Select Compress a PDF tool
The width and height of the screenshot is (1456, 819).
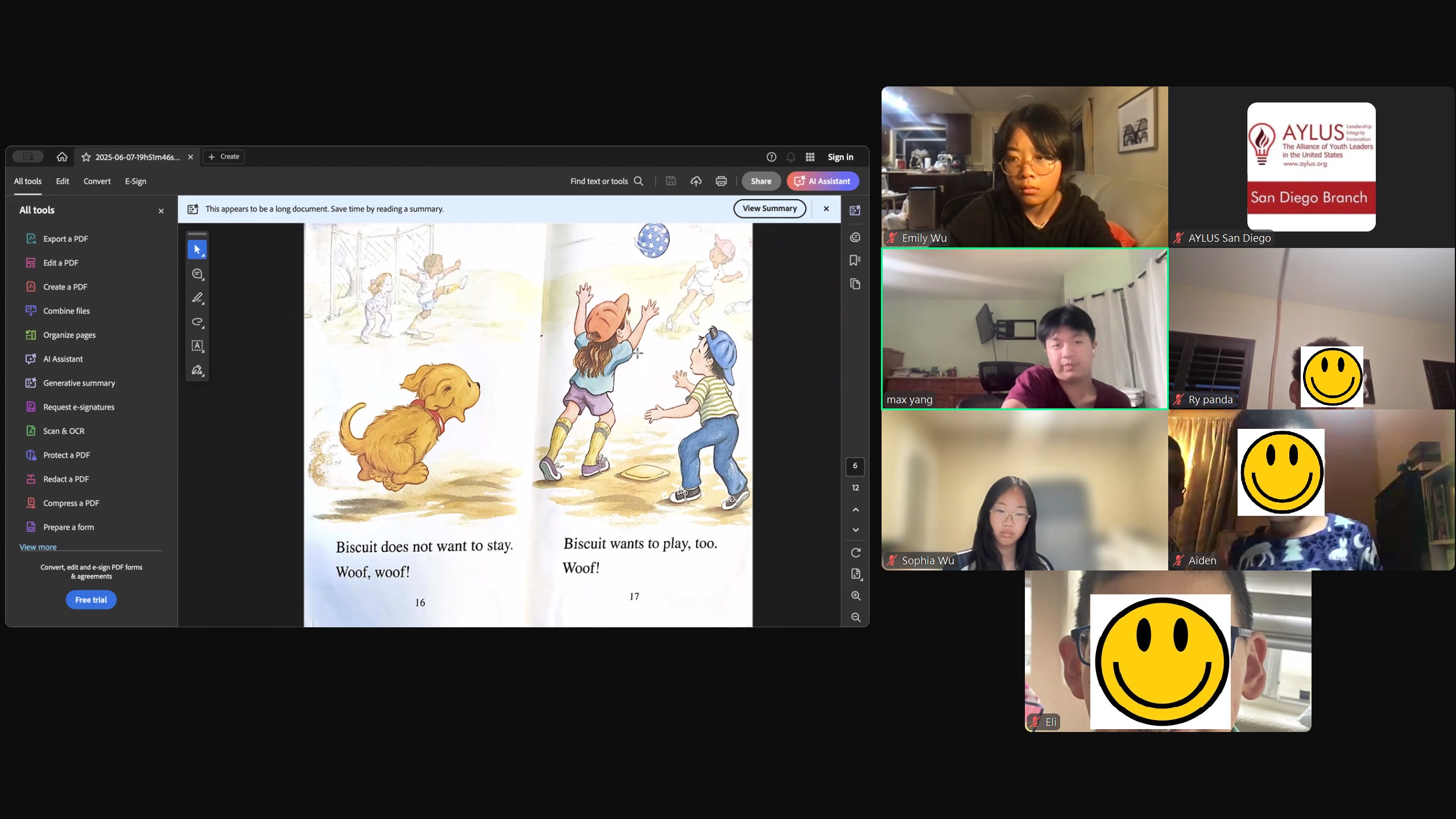coord(71,503)
